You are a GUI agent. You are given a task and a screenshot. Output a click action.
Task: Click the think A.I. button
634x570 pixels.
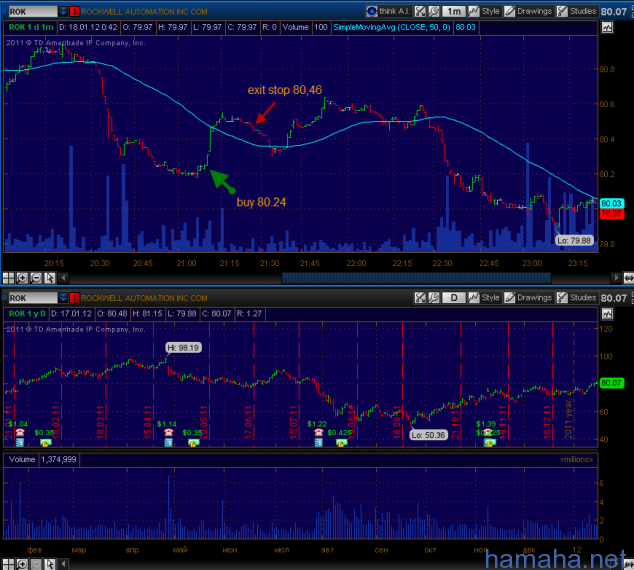(x=388, y=11)
